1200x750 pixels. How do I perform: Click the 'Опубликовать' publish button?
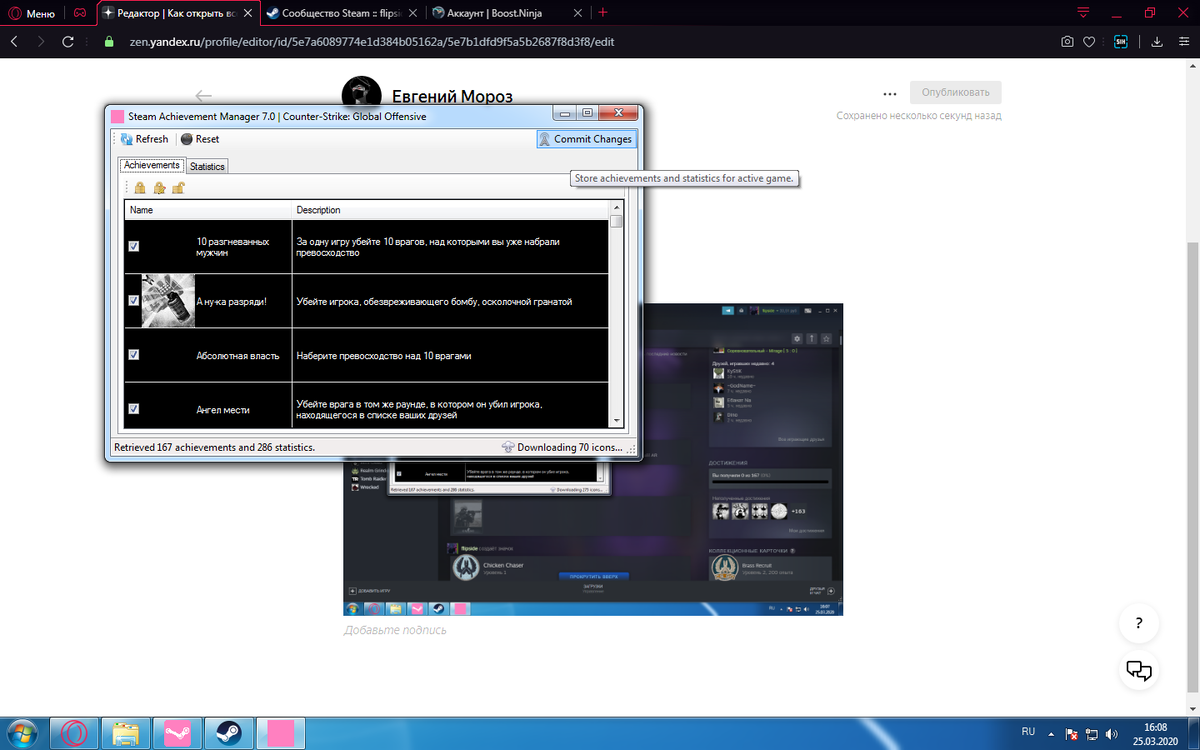[955, 92]
